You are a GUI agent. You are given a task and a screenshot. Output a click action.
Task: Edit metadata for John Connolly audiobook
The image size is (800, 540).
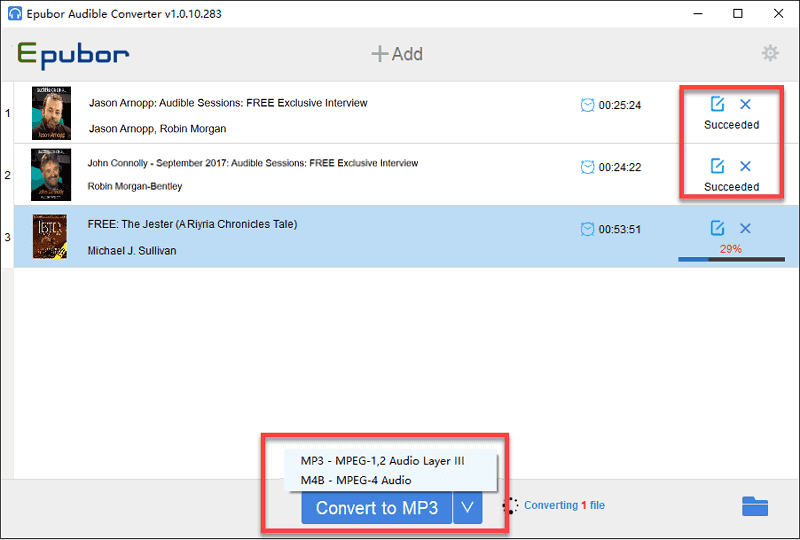point(717,166)
